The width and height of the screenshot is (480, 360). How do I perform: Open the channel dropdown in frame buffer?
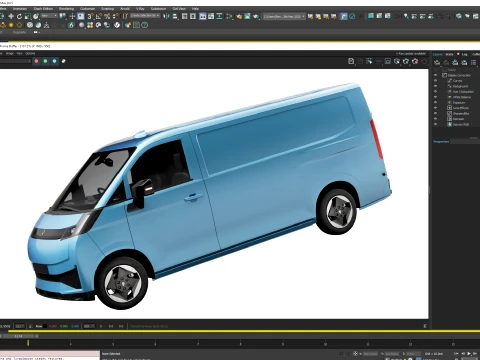tap(16, 61)
